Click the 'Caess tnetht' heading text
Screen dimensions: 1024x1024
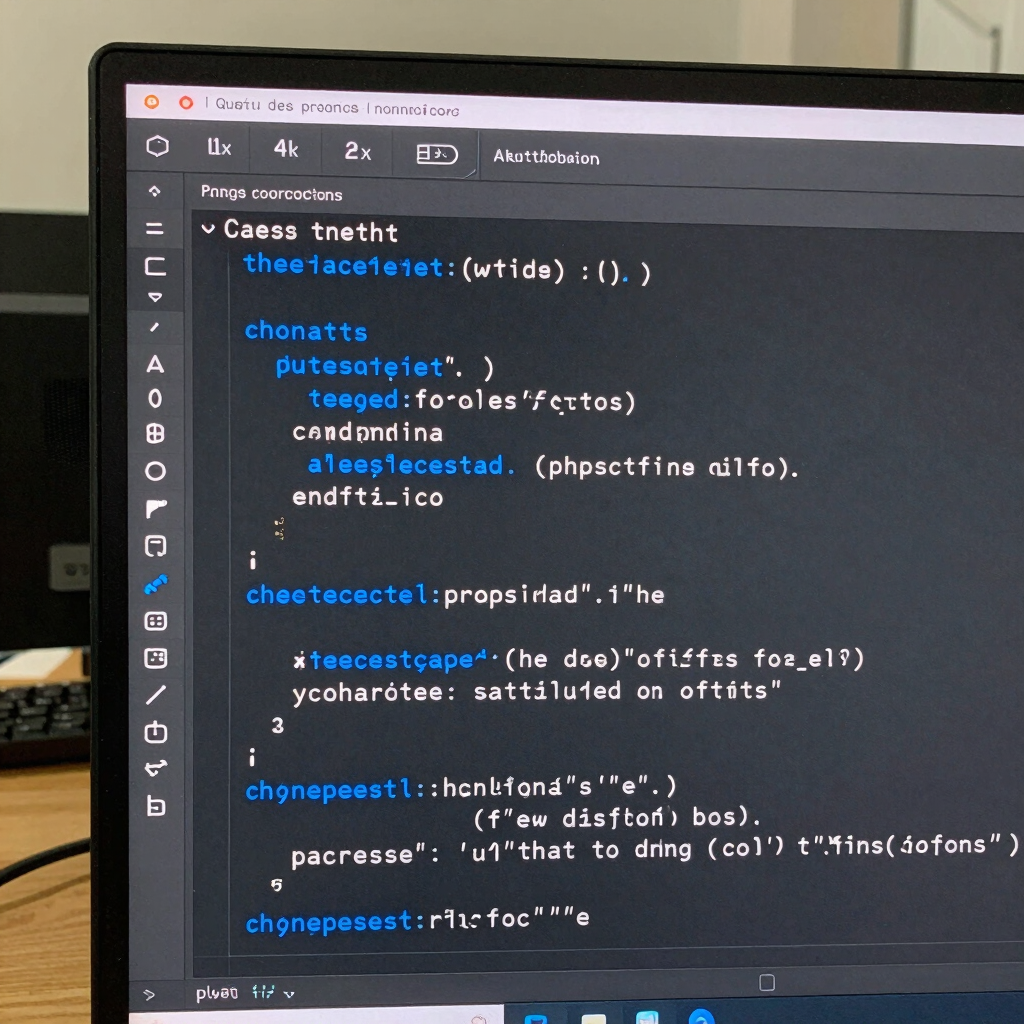[311, 231]
